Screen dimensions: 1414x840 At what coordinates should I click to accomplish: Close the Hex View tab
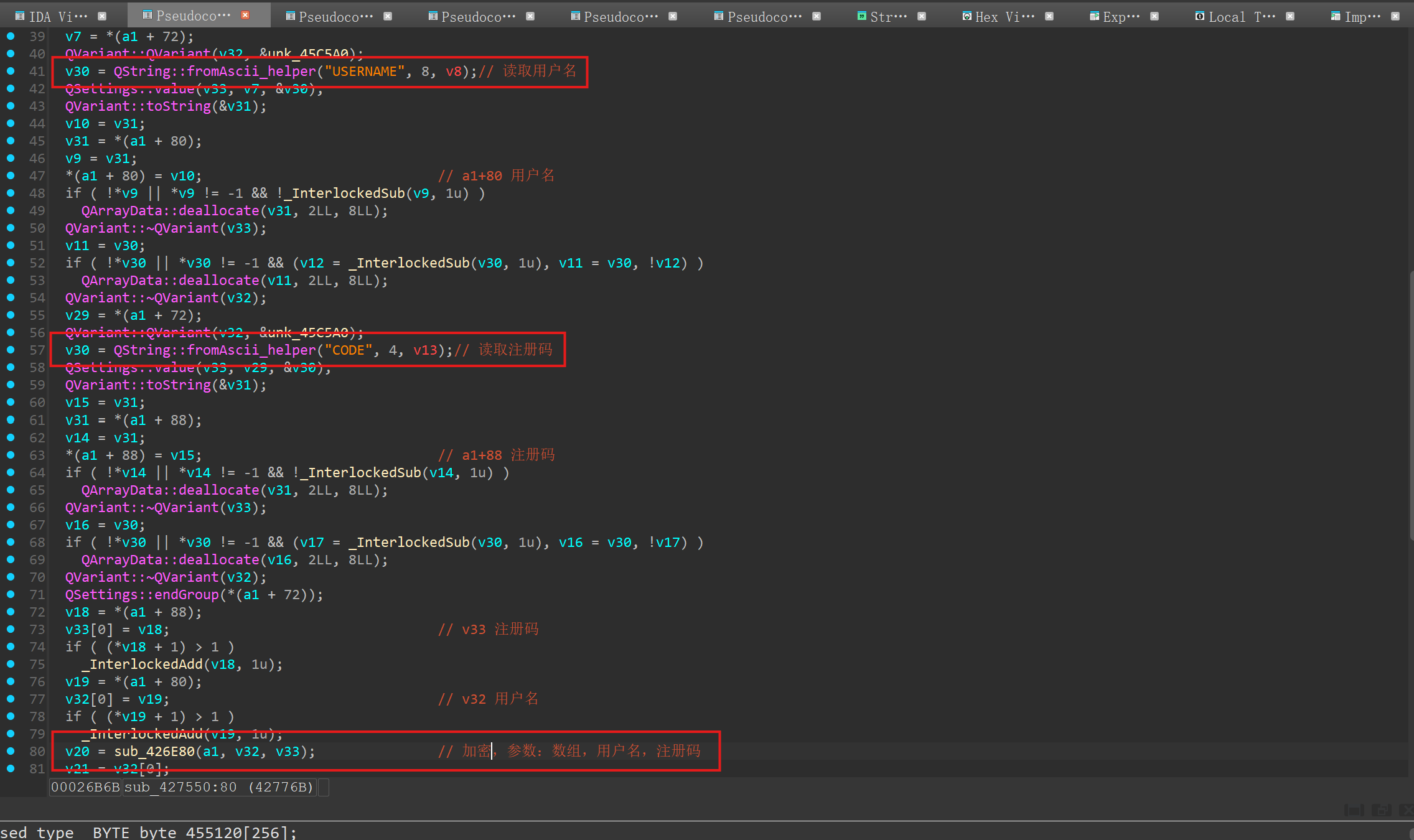click(x=1049, y=16)
